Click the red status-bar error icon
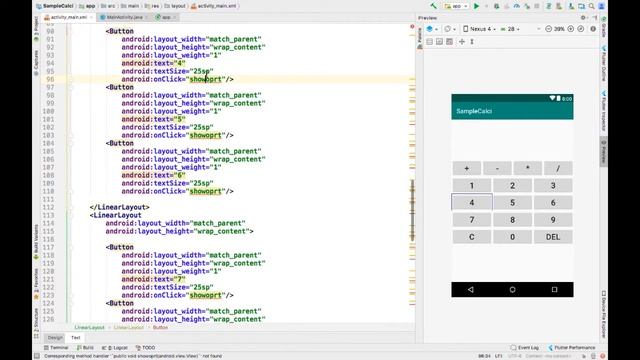The height and width of the screenshot is (360, 640). coord(602,356)
